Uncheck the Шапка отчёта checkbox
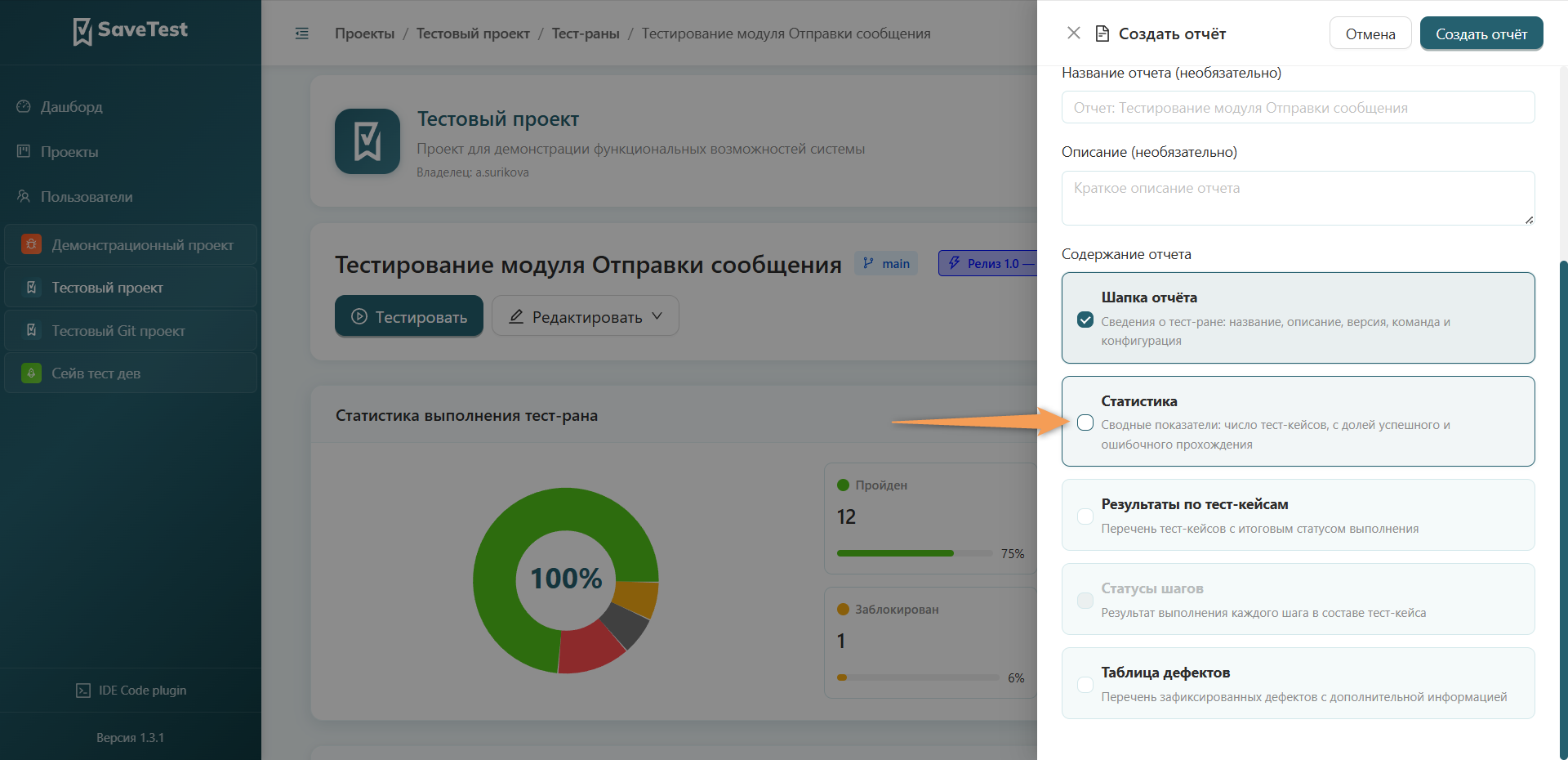The image size is (1568, 760). [1085, 320]
